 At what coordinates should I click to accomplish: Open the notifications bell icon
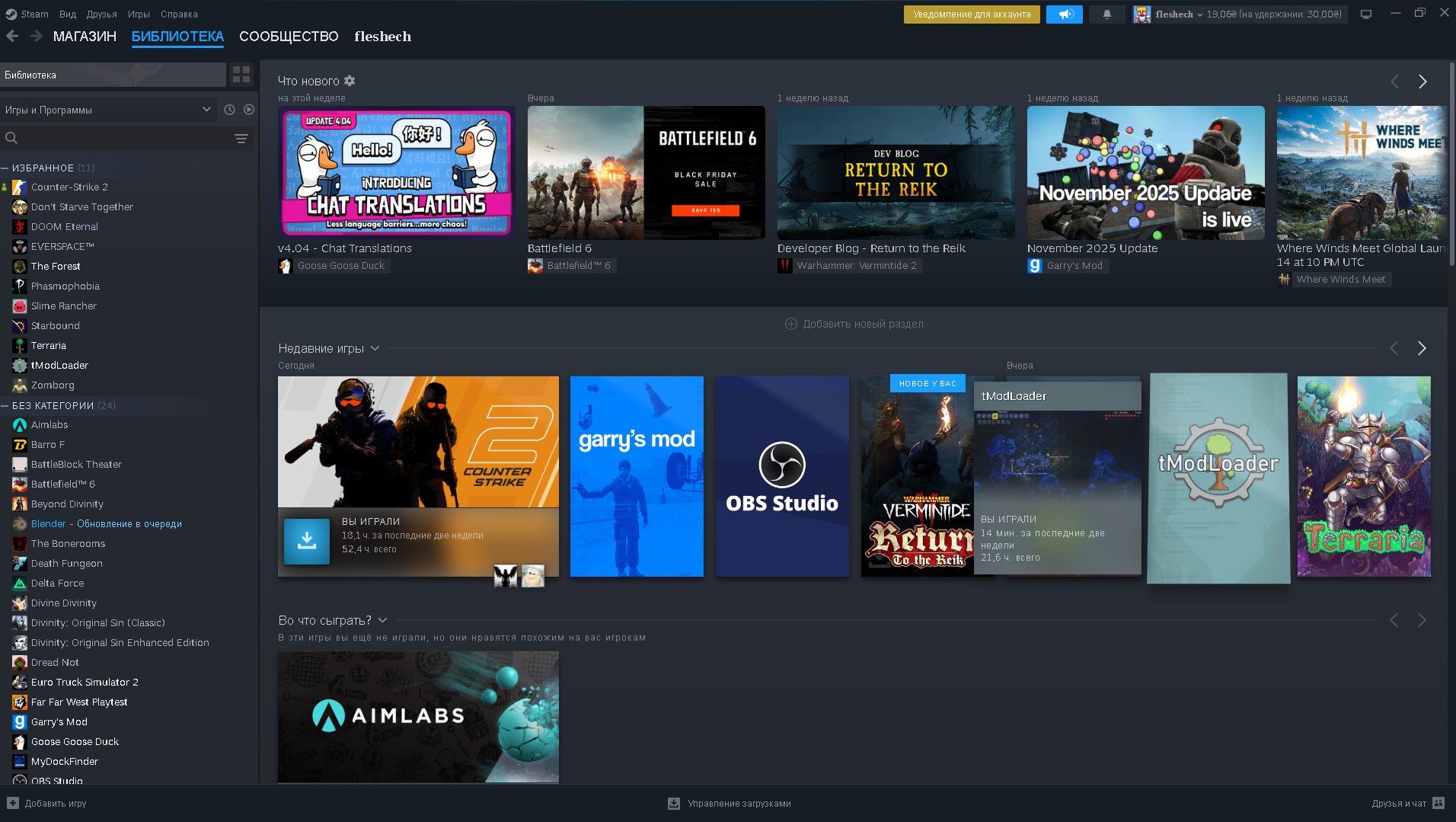point(1106,14)
